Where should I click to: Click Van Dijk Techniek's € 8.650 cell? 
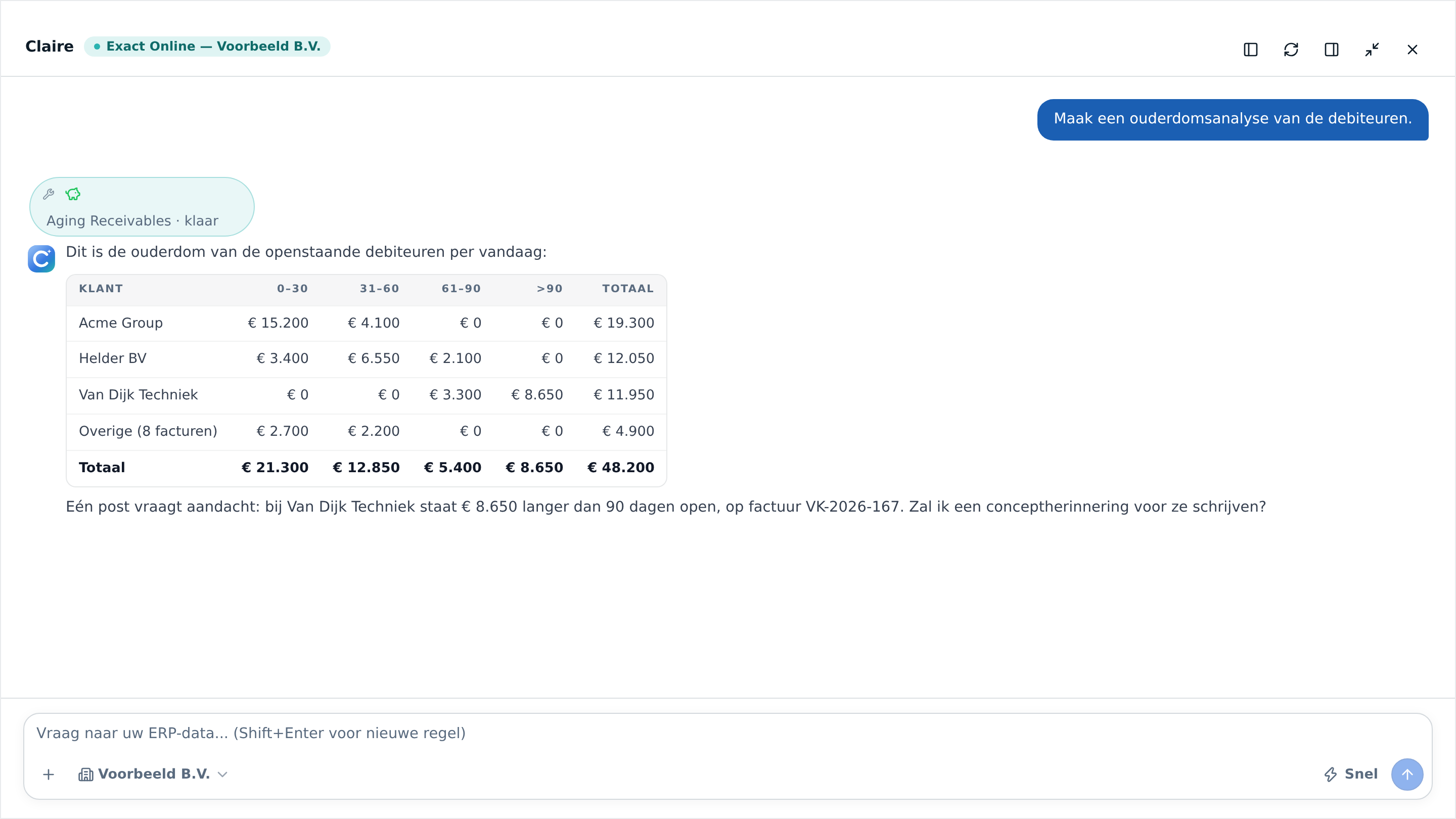[x=537, y=395]
